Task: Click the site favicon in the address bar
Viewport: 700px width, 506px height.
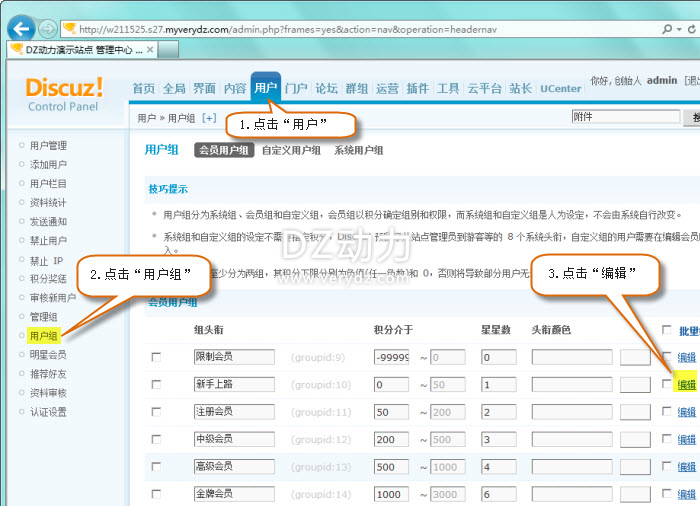Action: (71, 27)
